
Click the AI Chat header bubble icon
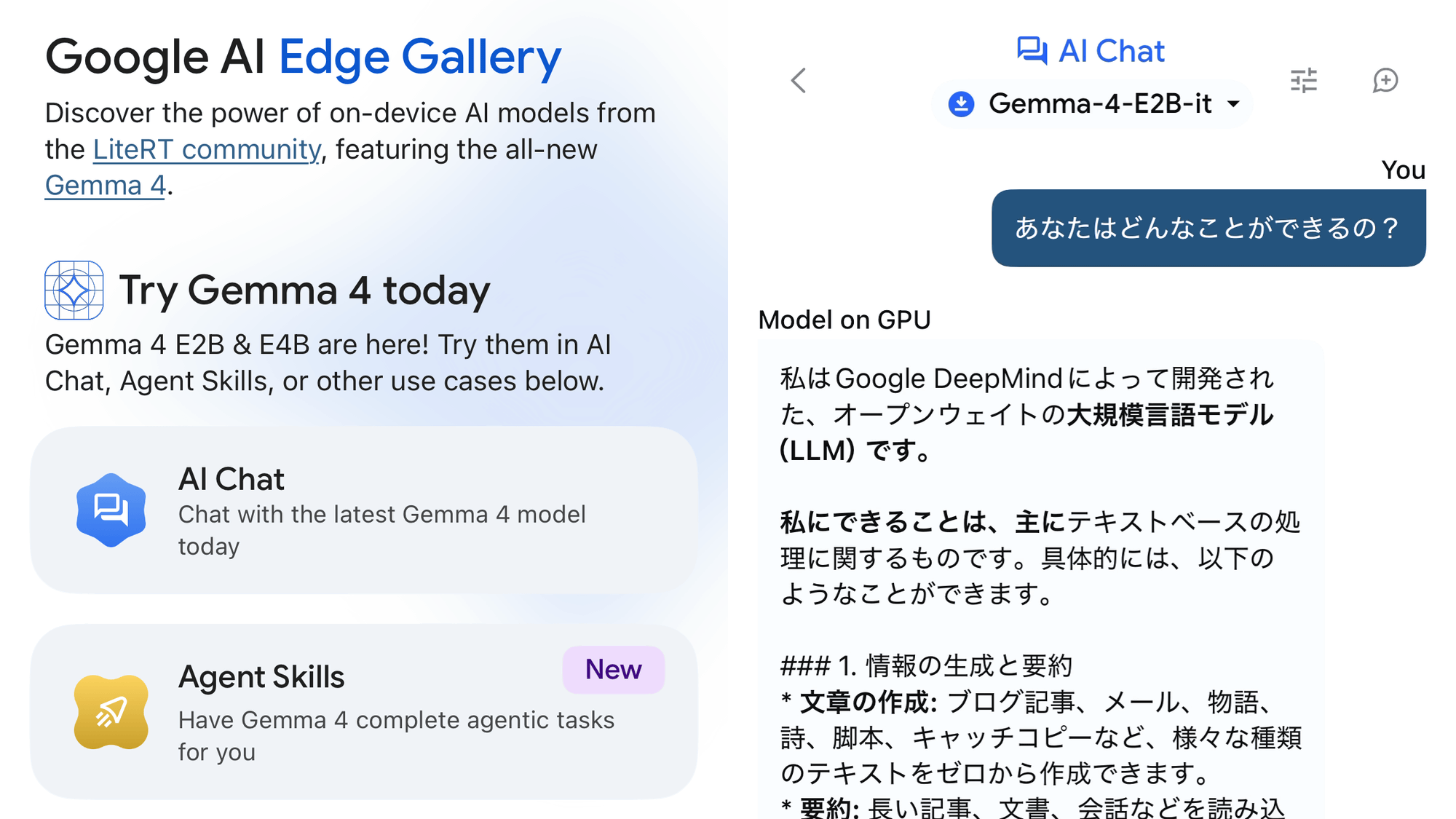pyautogui.click(x=1032, y=51)
